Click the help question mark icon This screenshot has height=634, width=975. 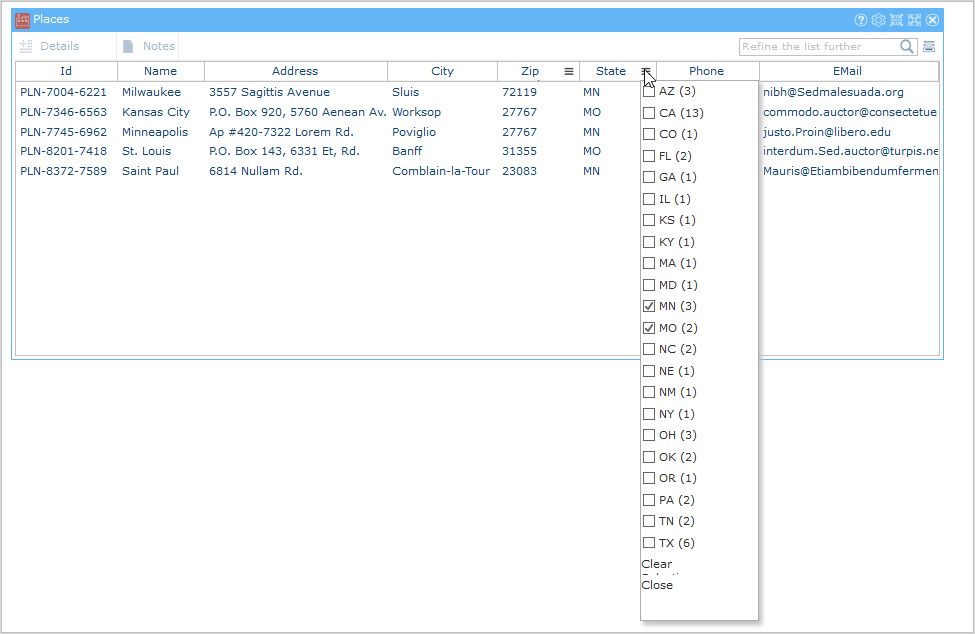pos(861,20)
